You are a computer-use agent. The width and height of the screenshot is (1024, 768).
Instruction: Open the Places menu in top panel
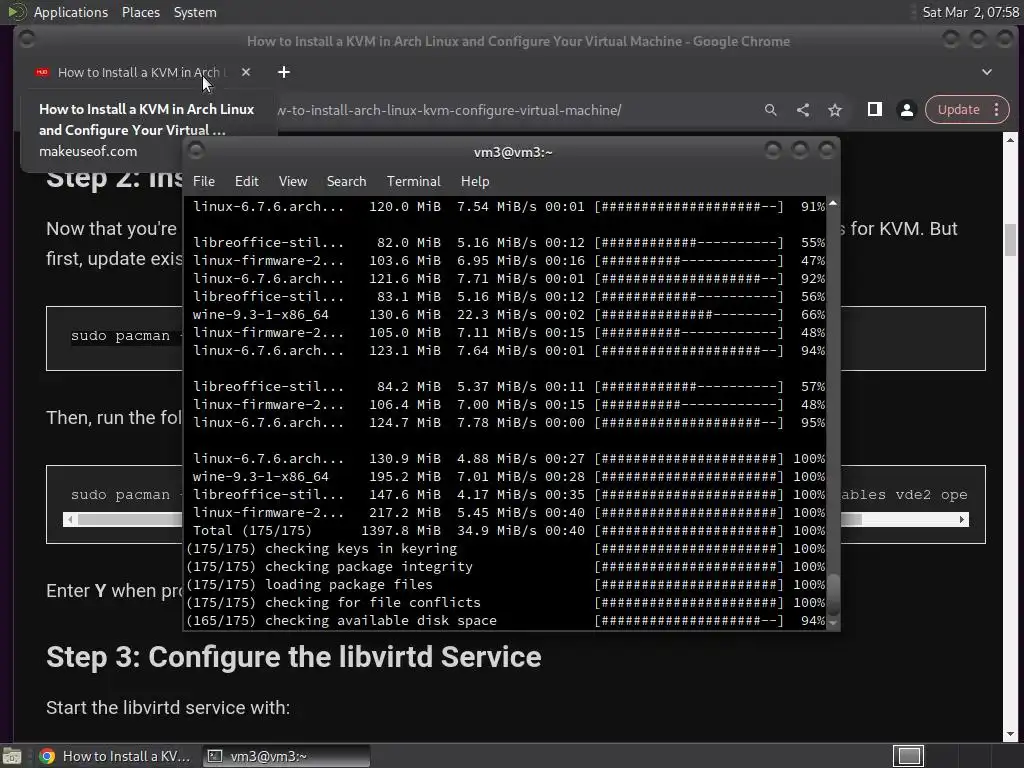(140, 12)
